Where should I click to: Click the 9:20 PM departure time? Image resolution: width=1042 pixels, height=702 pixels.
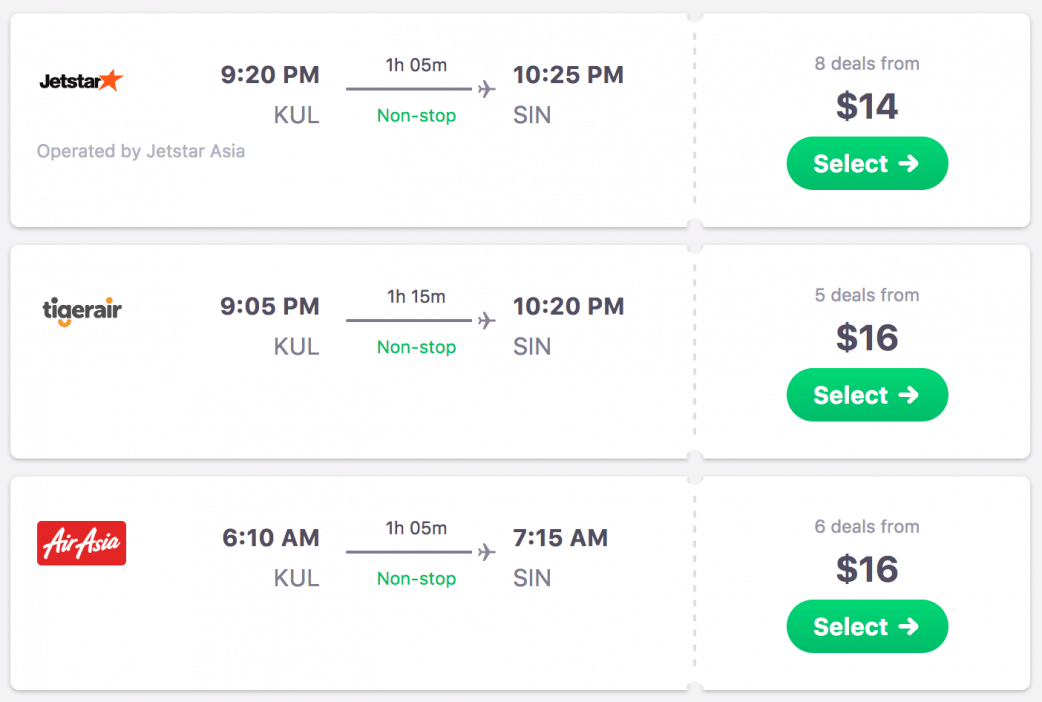click(270, 75)
